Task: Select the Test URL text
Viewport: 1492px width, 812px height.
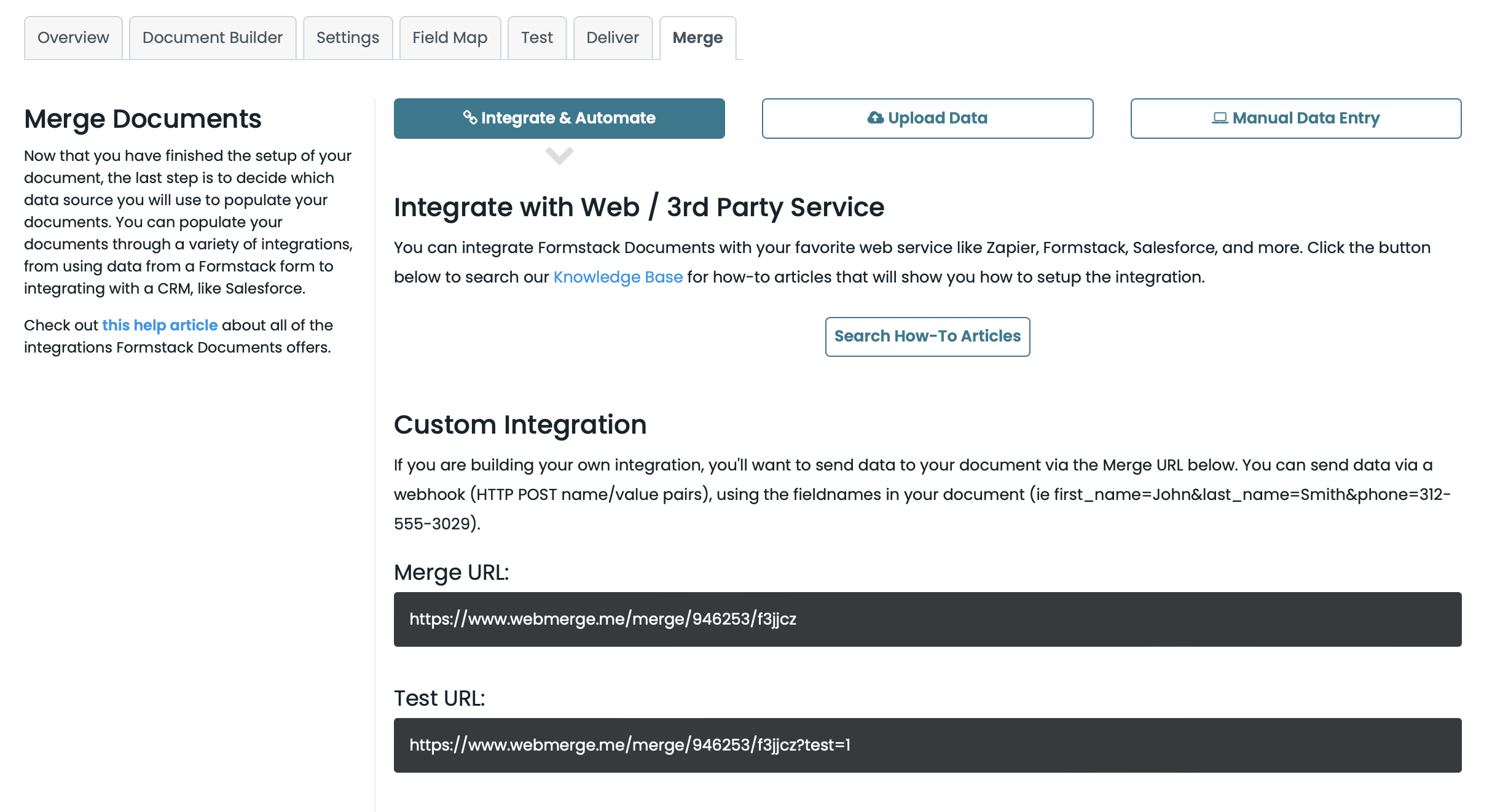Action: [x=629, y=745]
